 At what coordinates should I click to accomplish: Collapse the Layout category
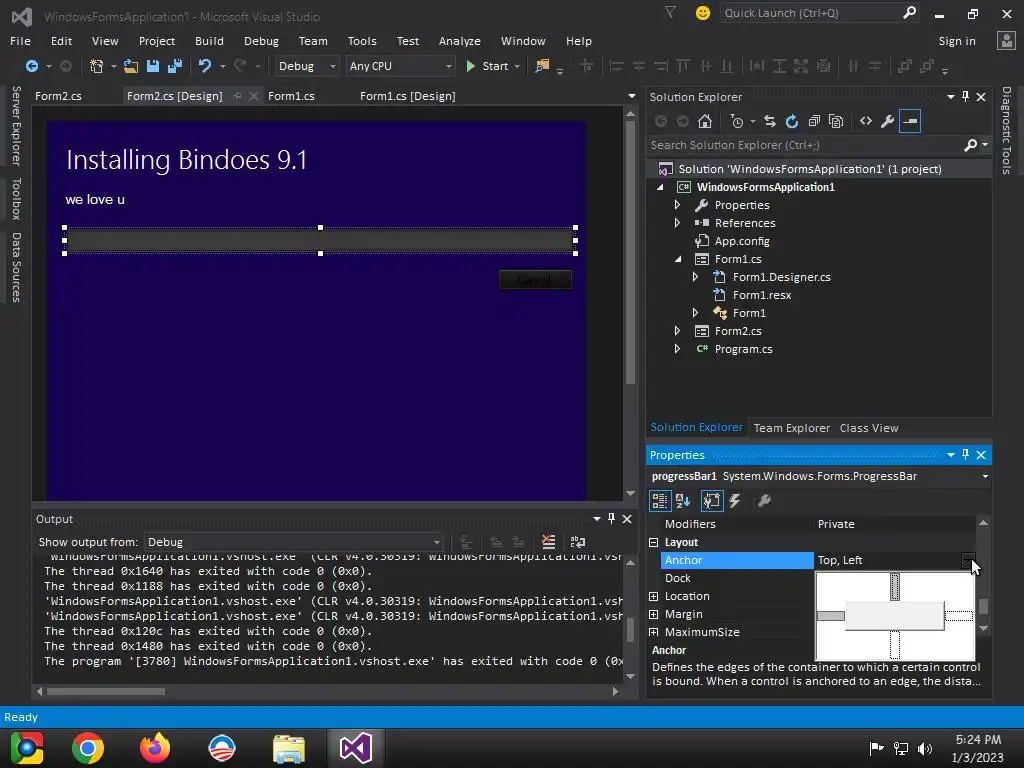654,542
